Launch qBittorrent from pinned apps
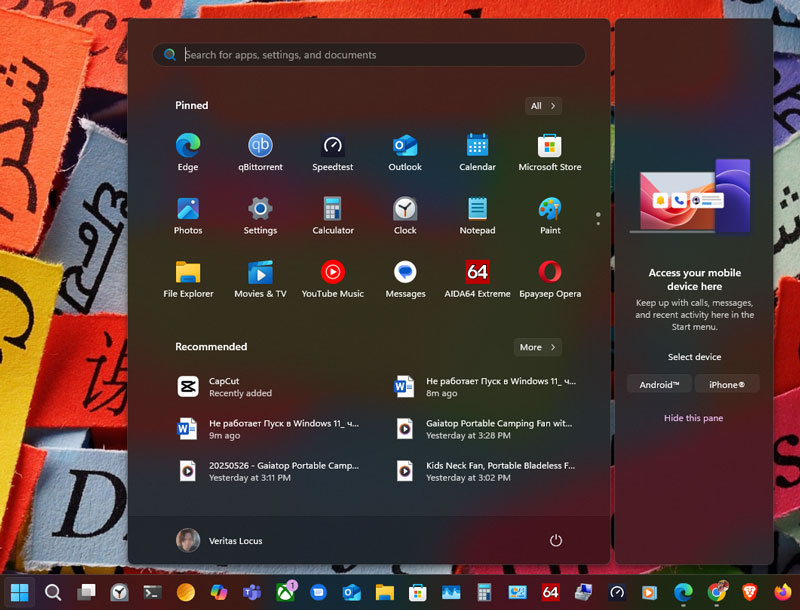This screenshot has width=800, height=610. point(260,152)
